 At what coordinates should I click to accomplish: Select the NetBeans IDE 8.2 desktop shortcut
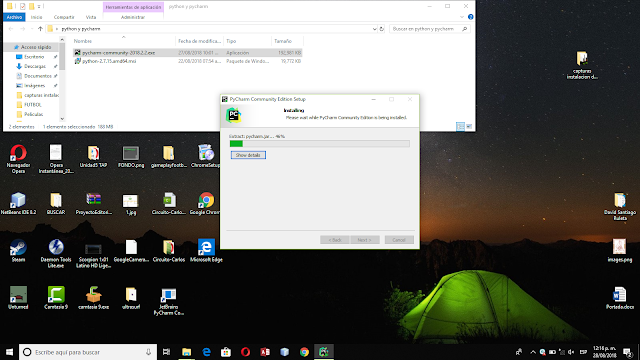18,203
